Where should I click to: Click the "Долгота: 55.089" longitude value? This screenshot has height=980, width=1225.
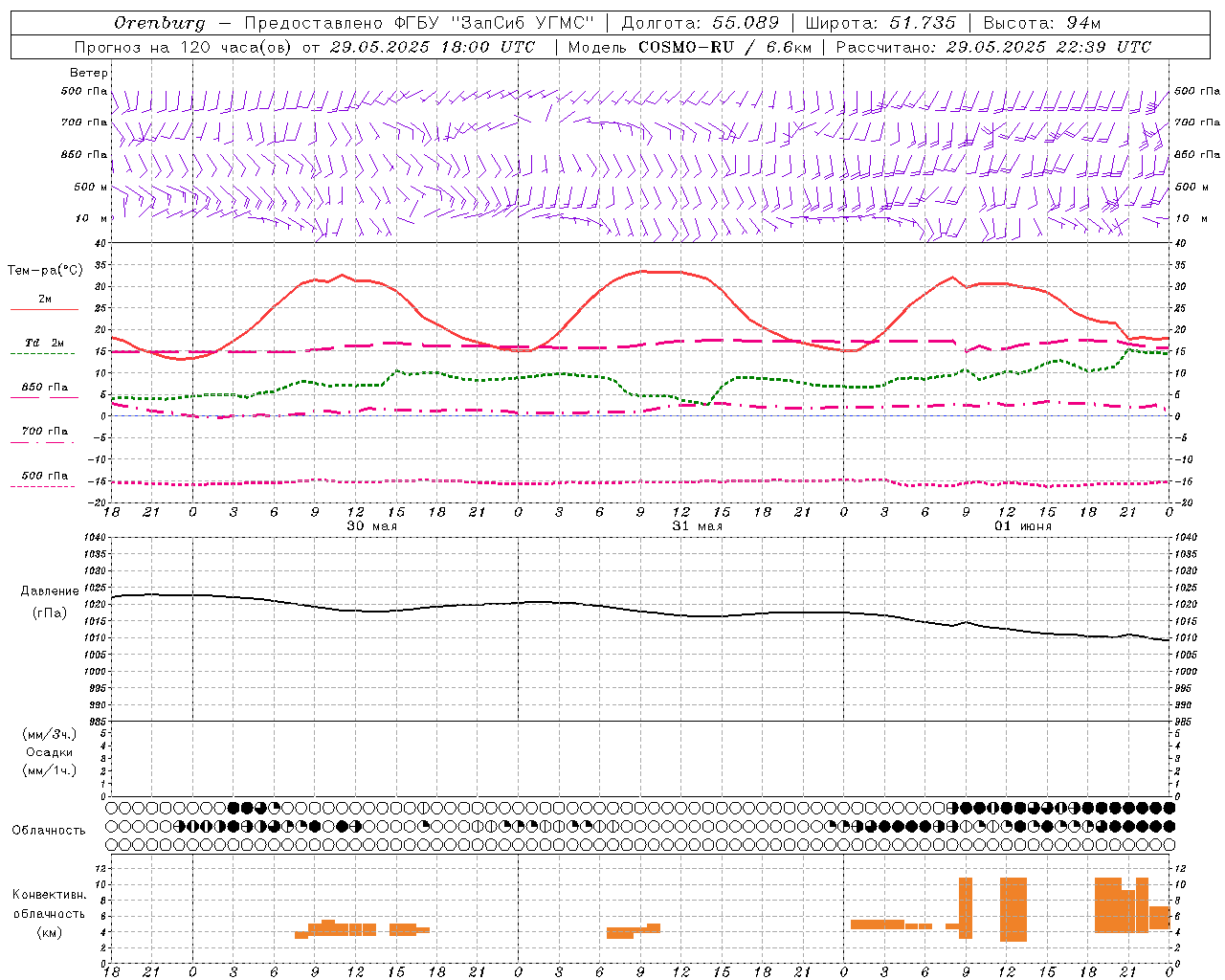(x=701, y=23)
